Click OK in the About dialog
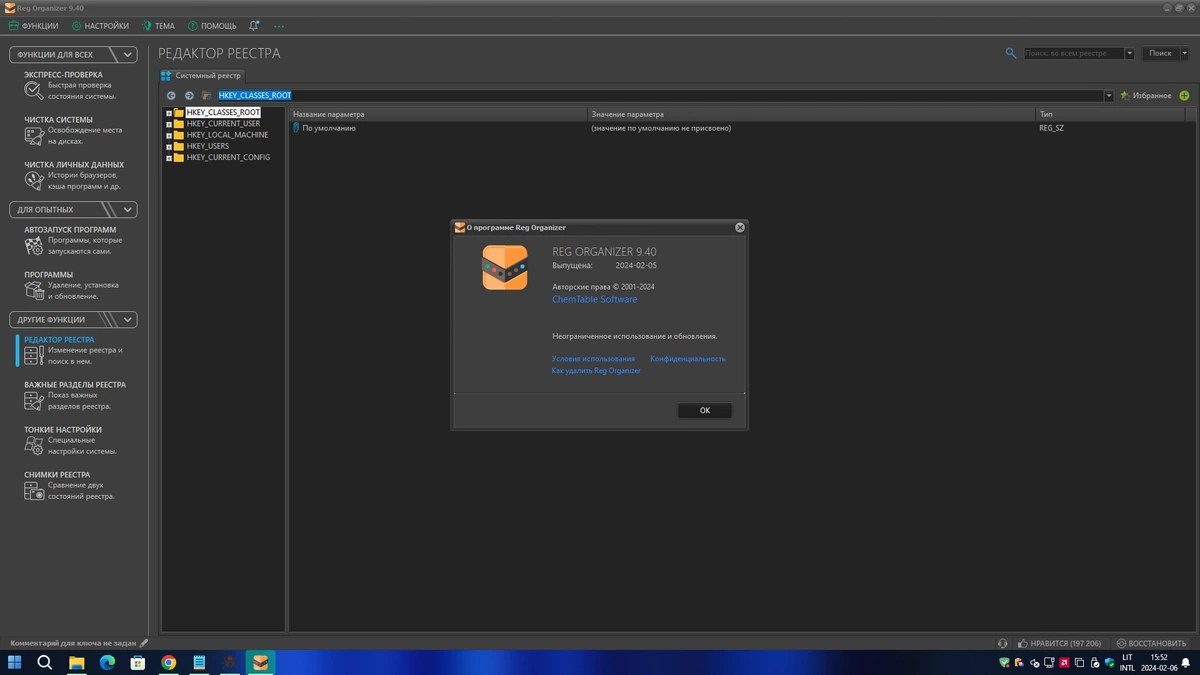 coord(705,410)
